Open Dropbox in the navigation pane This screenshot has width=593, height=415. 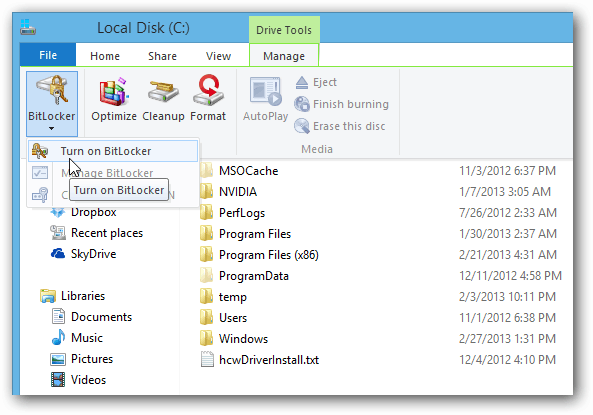pyautogui.click(x=93, y=212)
